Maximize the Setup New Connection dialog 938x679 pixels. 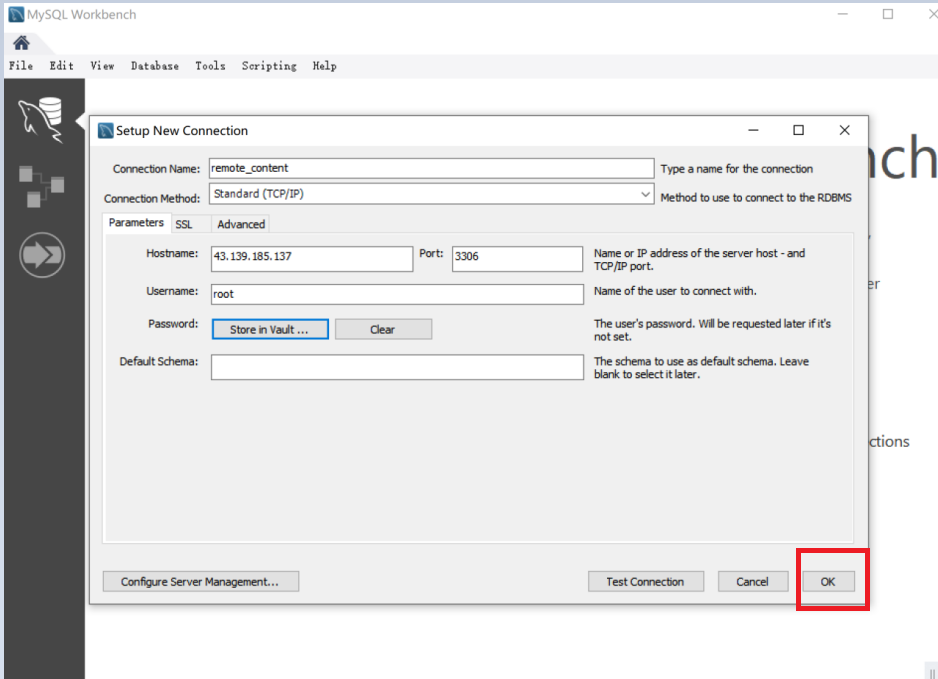(x=799, y=130)
